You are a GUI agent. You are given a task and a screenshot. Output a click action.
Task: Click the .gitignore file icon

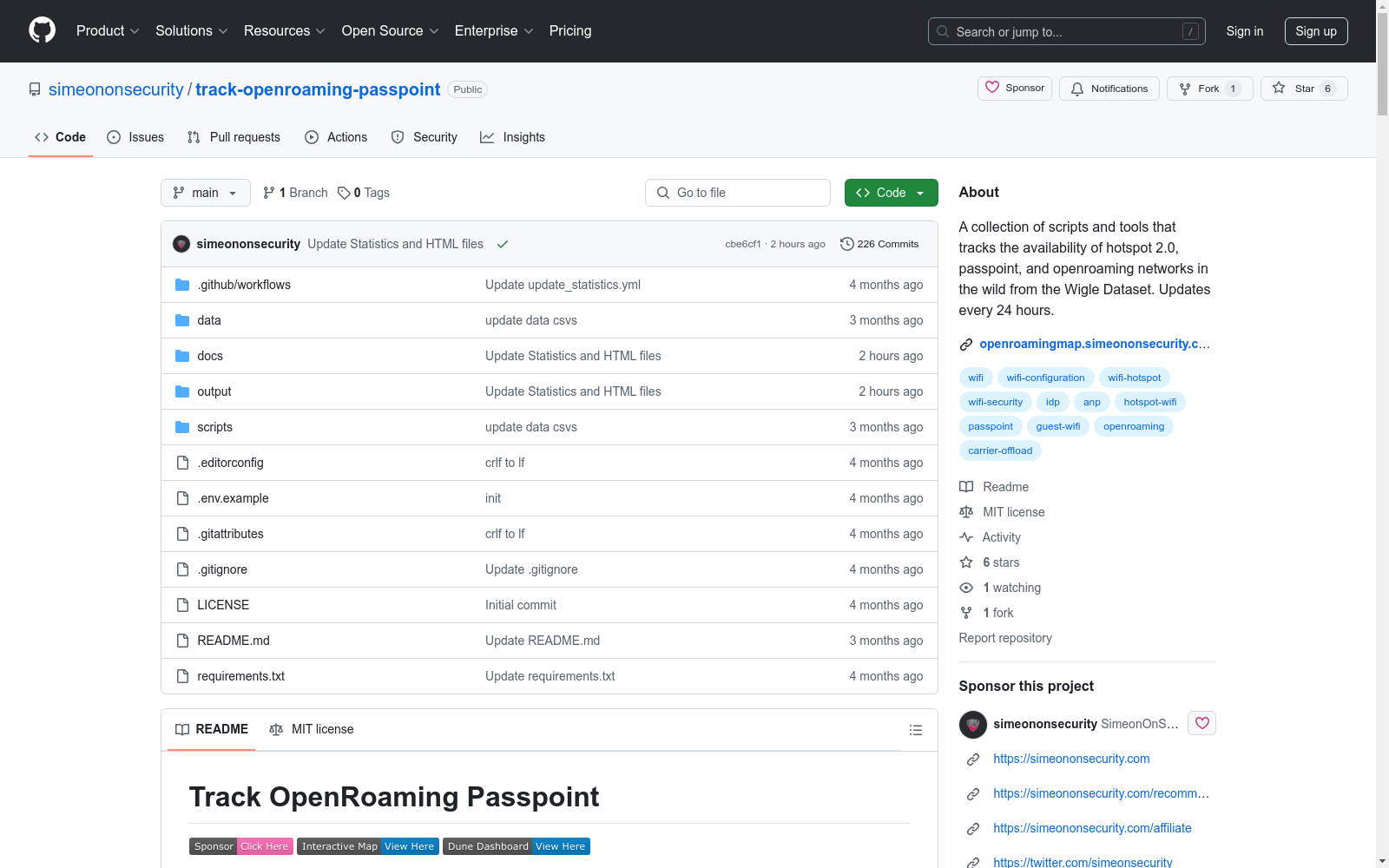182,569
